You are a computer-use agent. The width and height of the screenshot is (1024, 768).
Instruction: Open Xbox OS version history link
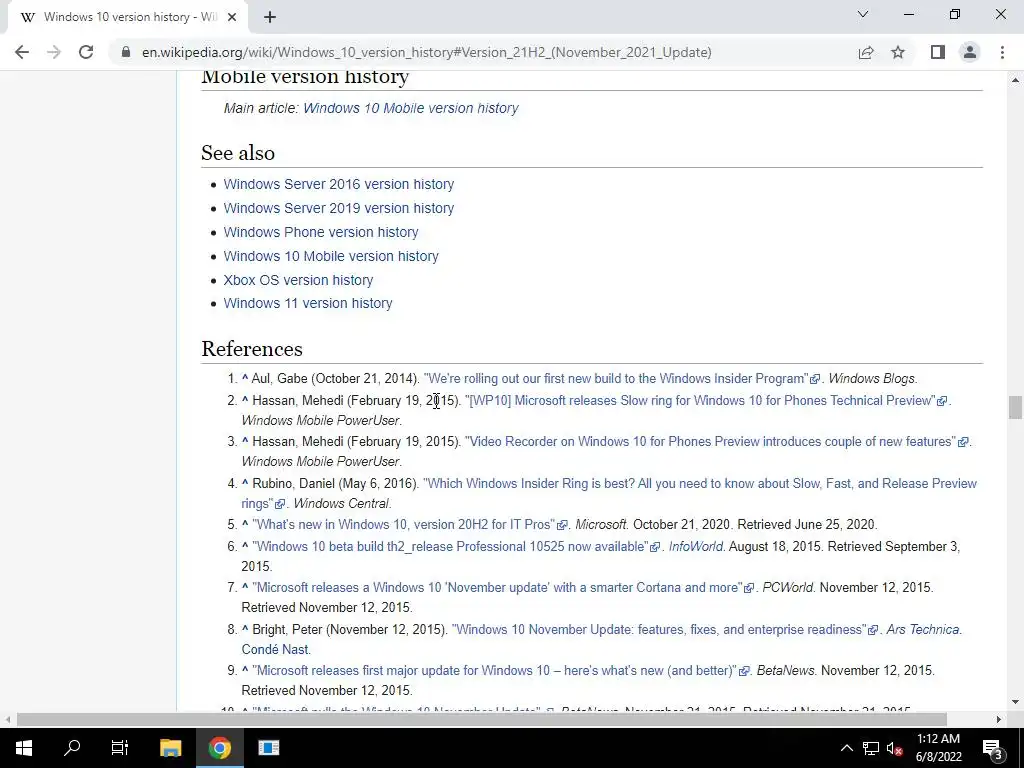point(298,280)
